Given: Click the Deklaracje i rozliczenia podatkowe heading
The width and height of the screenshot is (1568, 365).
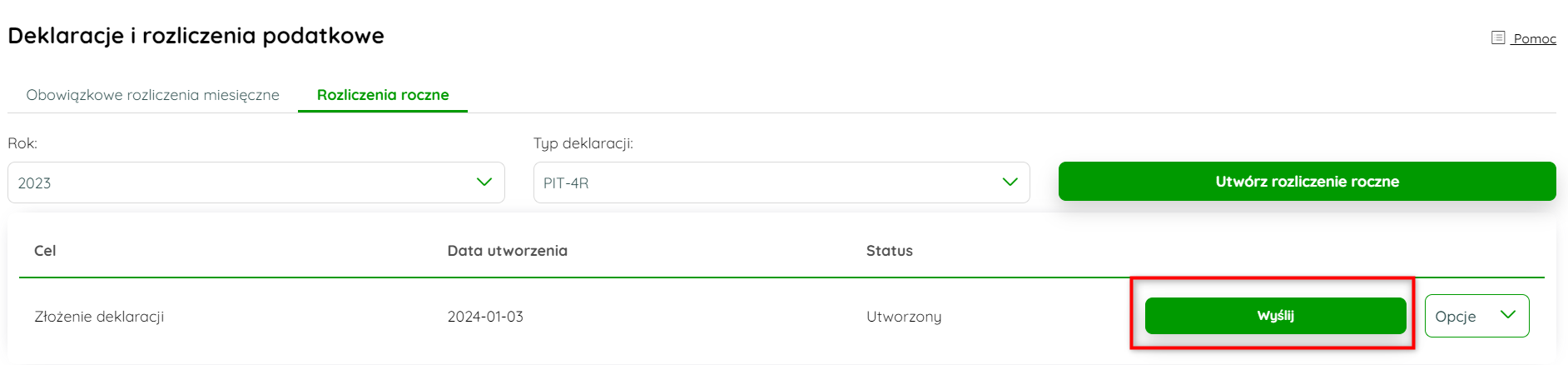Looking at the screenshot, I should pos(196,36).
